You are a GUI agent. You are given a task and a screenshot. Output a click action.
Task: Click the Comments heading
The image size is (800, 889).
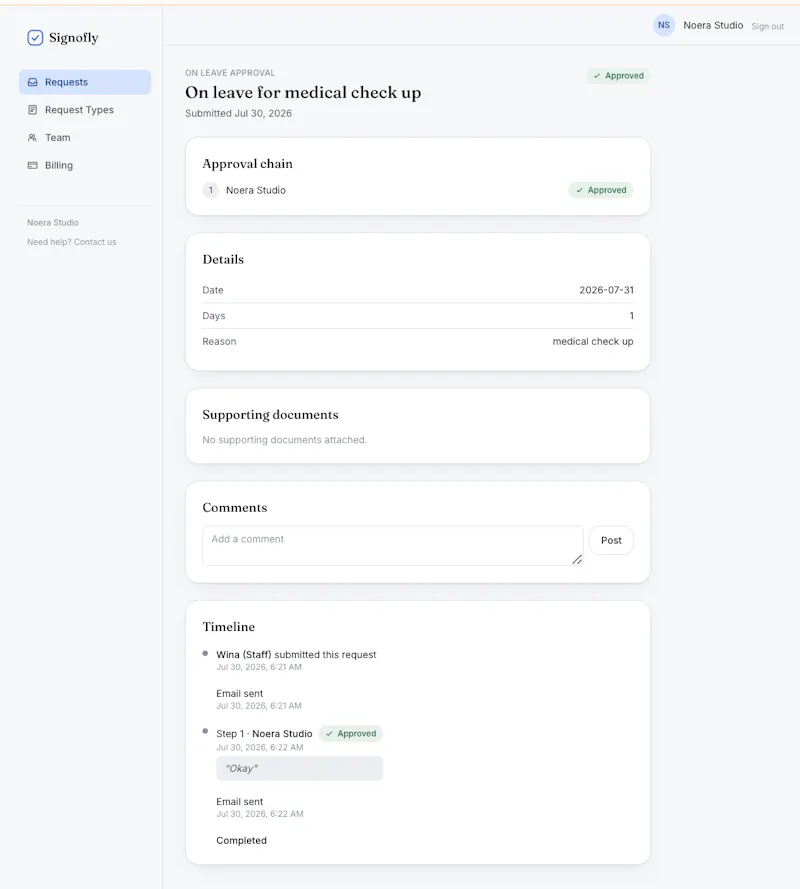(235, 508)
